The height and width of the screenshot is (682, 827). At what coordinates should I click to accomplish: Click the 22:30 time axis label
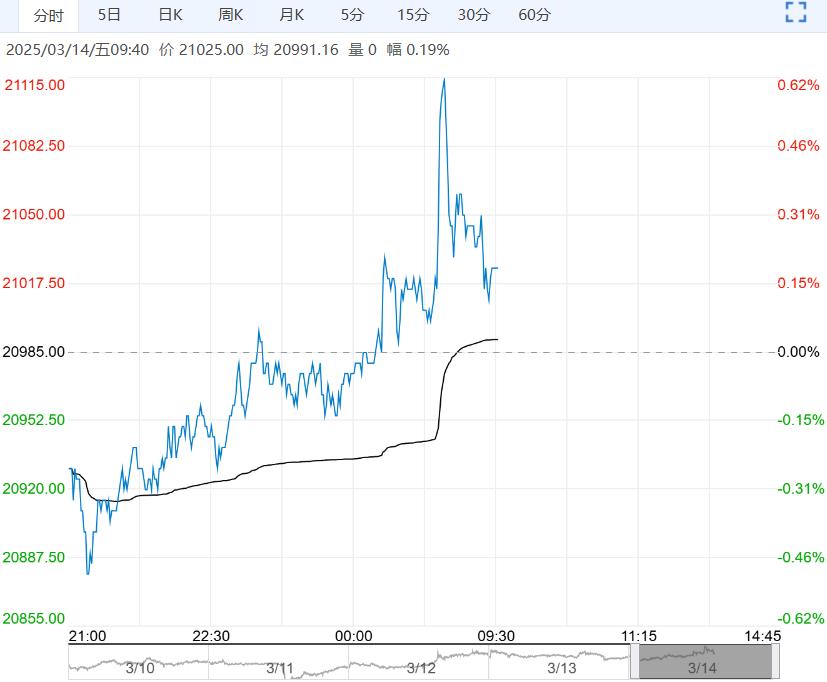click(x=211, y=636)
